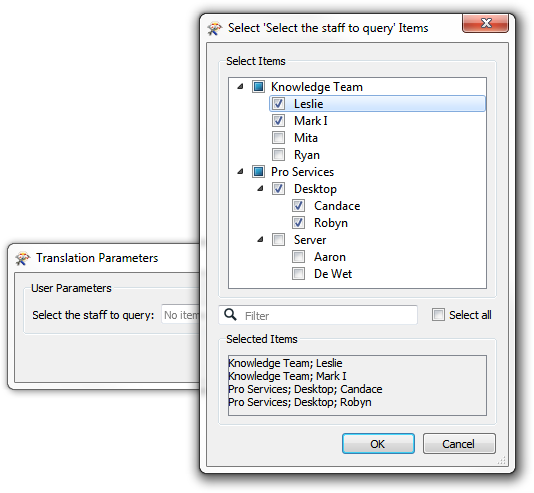
Task: Click 'Knowledge Team; Leslie' in Selected Items
Action: 285,363
